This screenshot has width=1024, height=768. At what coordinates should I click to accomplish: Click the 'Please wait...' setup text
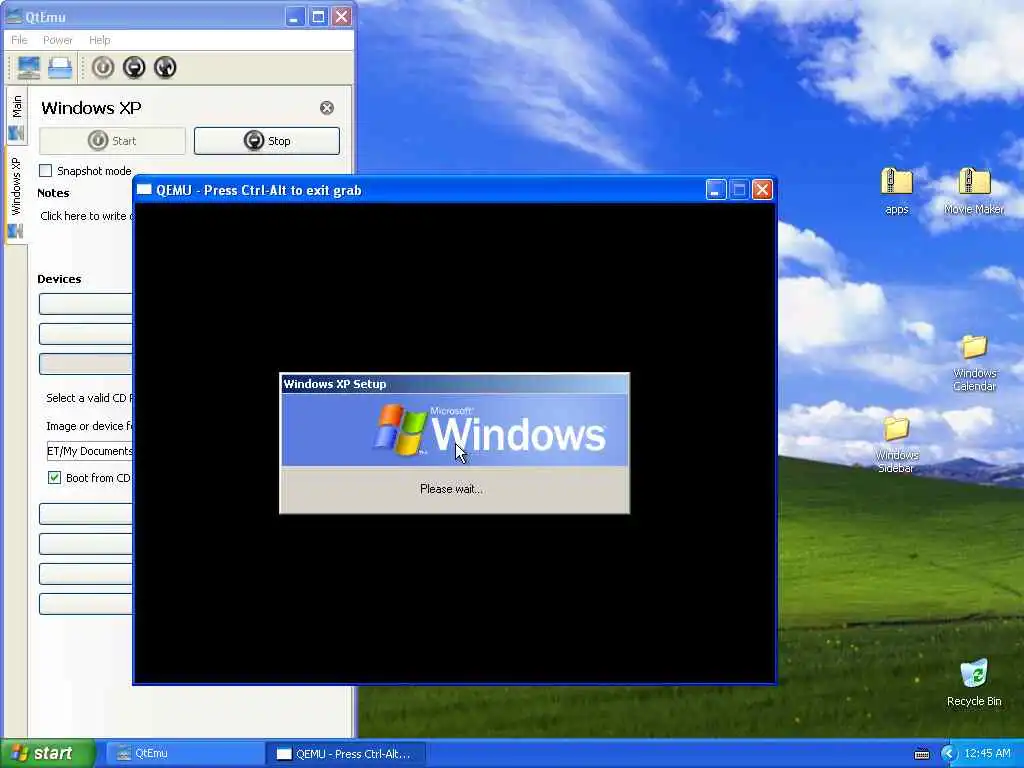[x=451, y=489]
